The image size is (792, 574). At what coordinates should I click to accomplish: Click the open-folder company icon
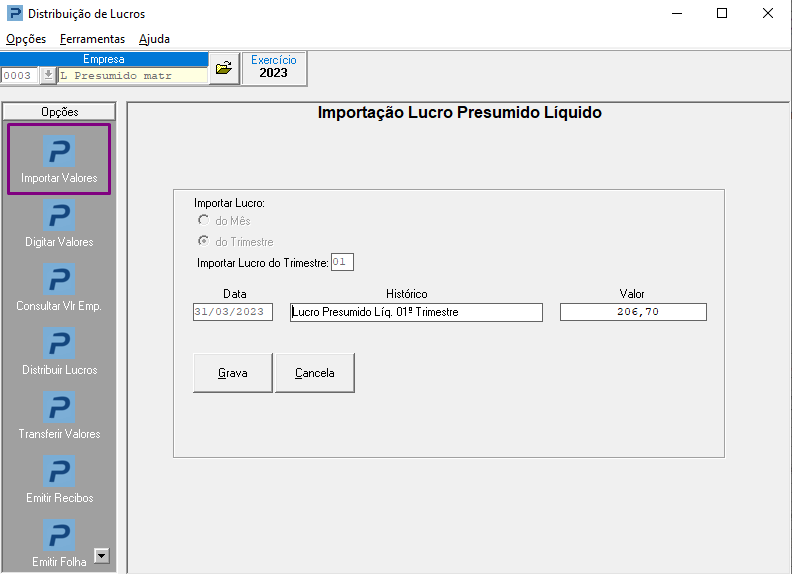[x=224, y=68]
